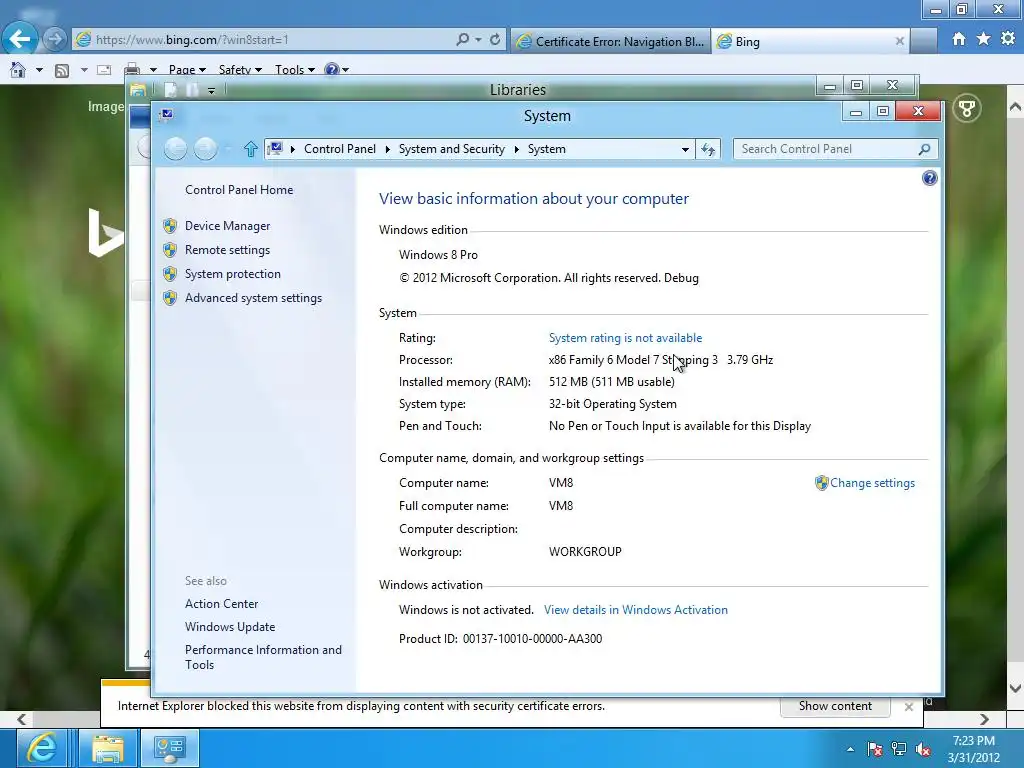Open System rating is not available link
Viewport: 1024px width, 768px height.
point(626,338)
